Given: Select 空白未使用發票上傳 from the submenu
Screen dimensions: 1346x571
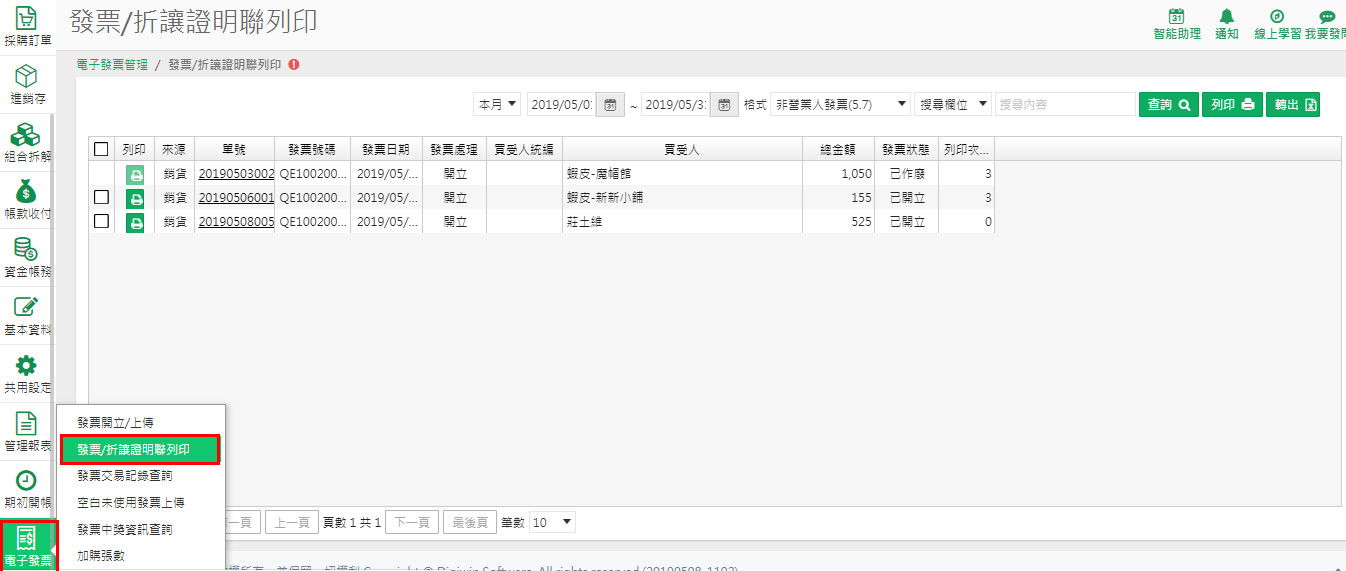Looking at the screenshot, I should tap(140, 502).
